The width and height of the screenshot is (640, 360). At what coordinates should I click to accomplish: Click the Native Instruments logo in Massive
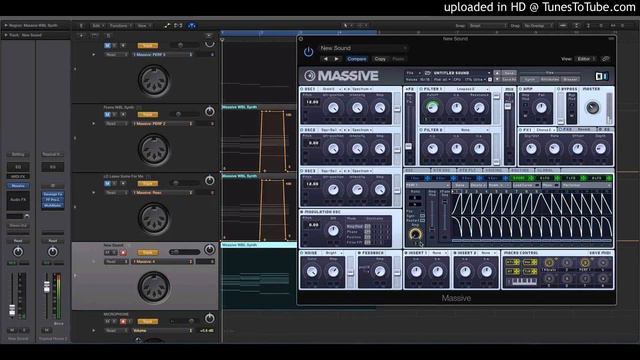602,76
